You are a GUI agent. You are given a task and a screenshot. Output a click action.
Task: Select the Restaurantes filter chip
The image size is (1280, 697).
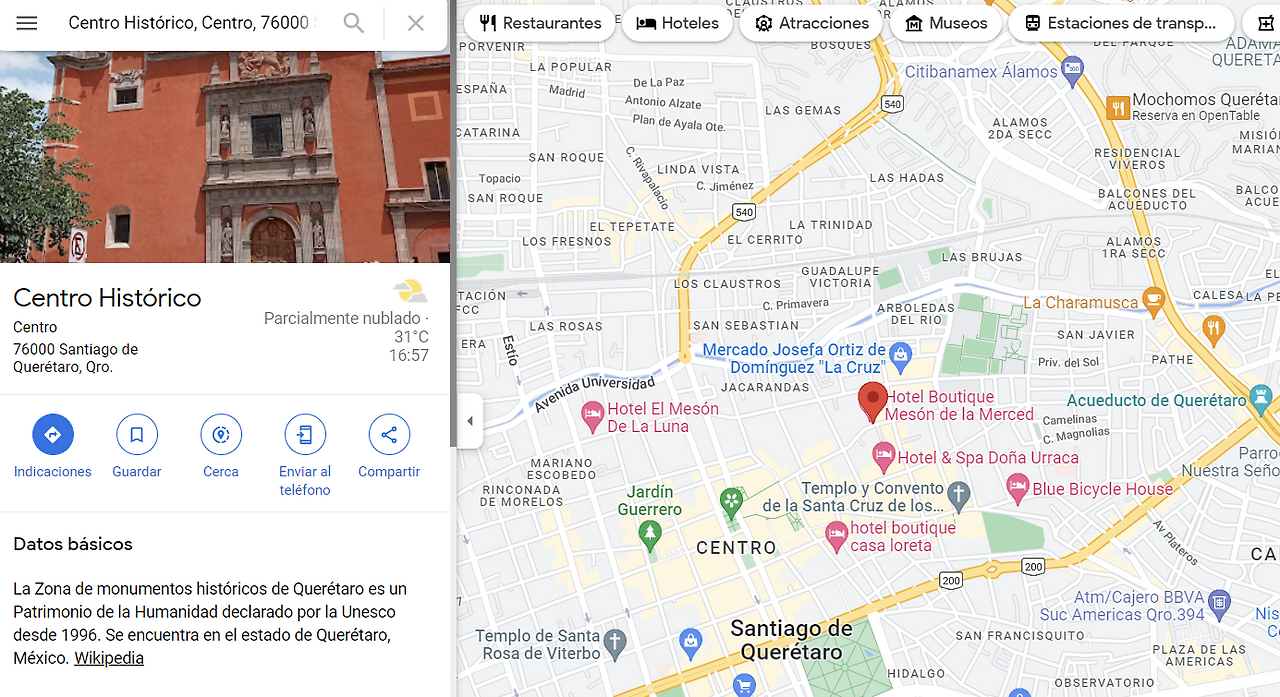pyautogui.click(x=540, y=23)
